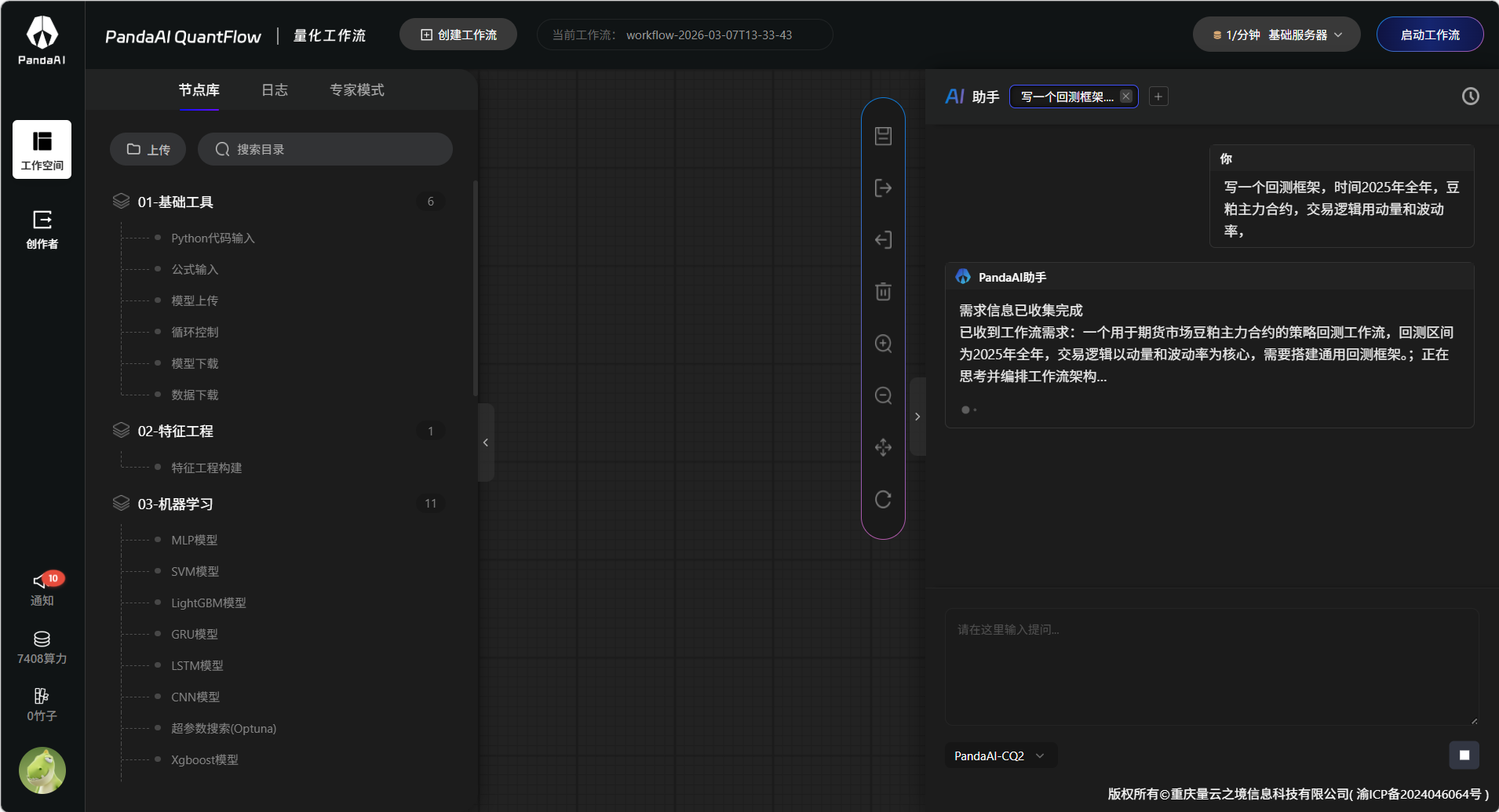Click the move/pan canvas icon

[883, 447]
